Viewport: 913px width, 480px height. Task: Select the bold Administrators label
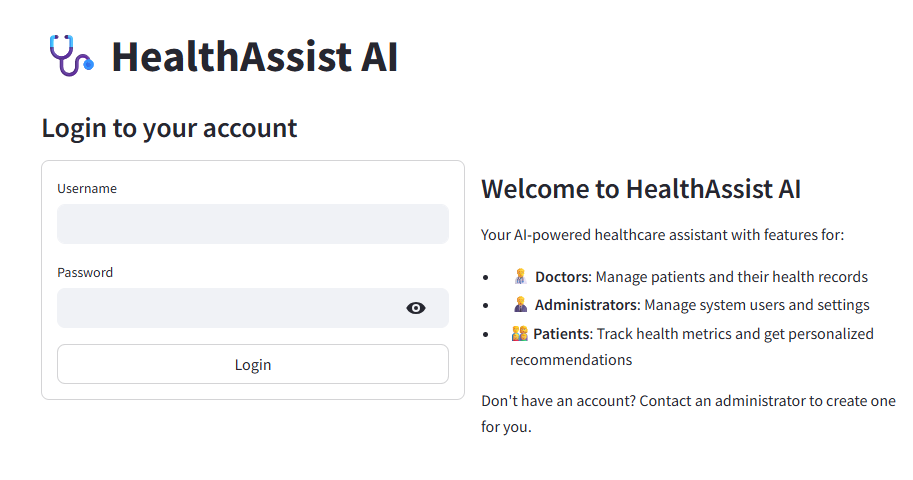pyautogui.click(x=585, y=305)
